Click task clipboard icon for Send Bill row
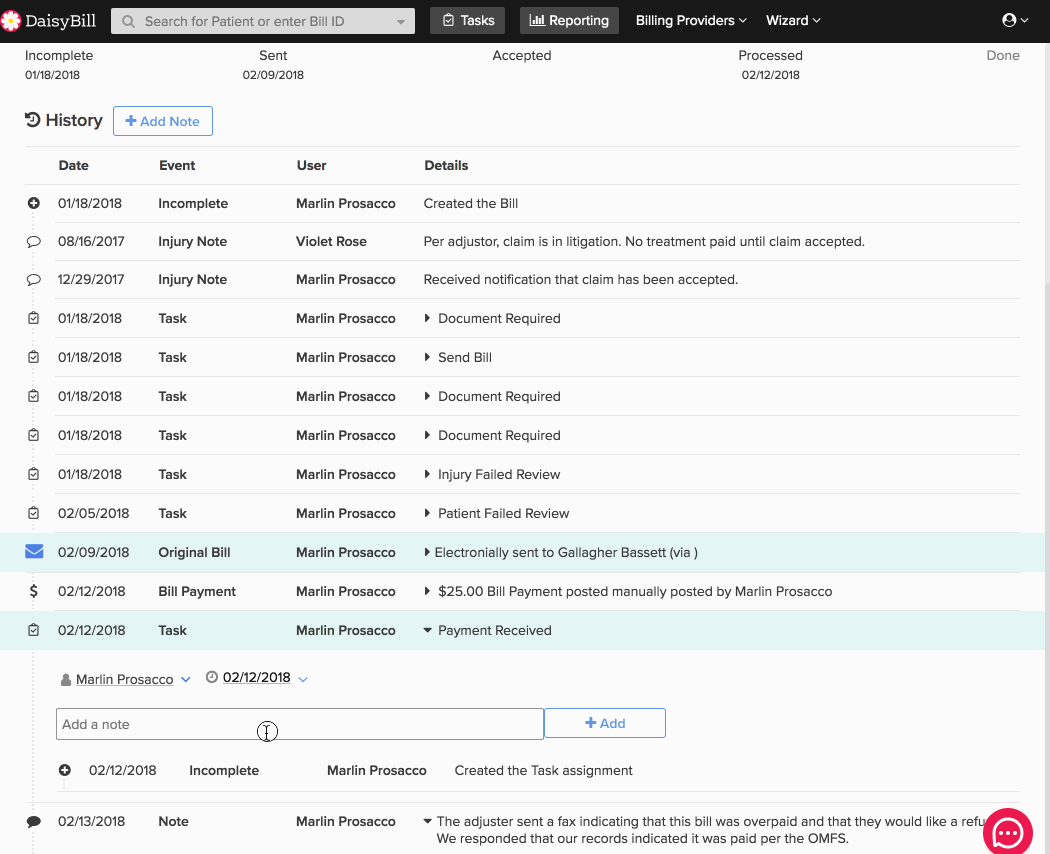Screen dimensions: 1050x854 click(33, 357)
